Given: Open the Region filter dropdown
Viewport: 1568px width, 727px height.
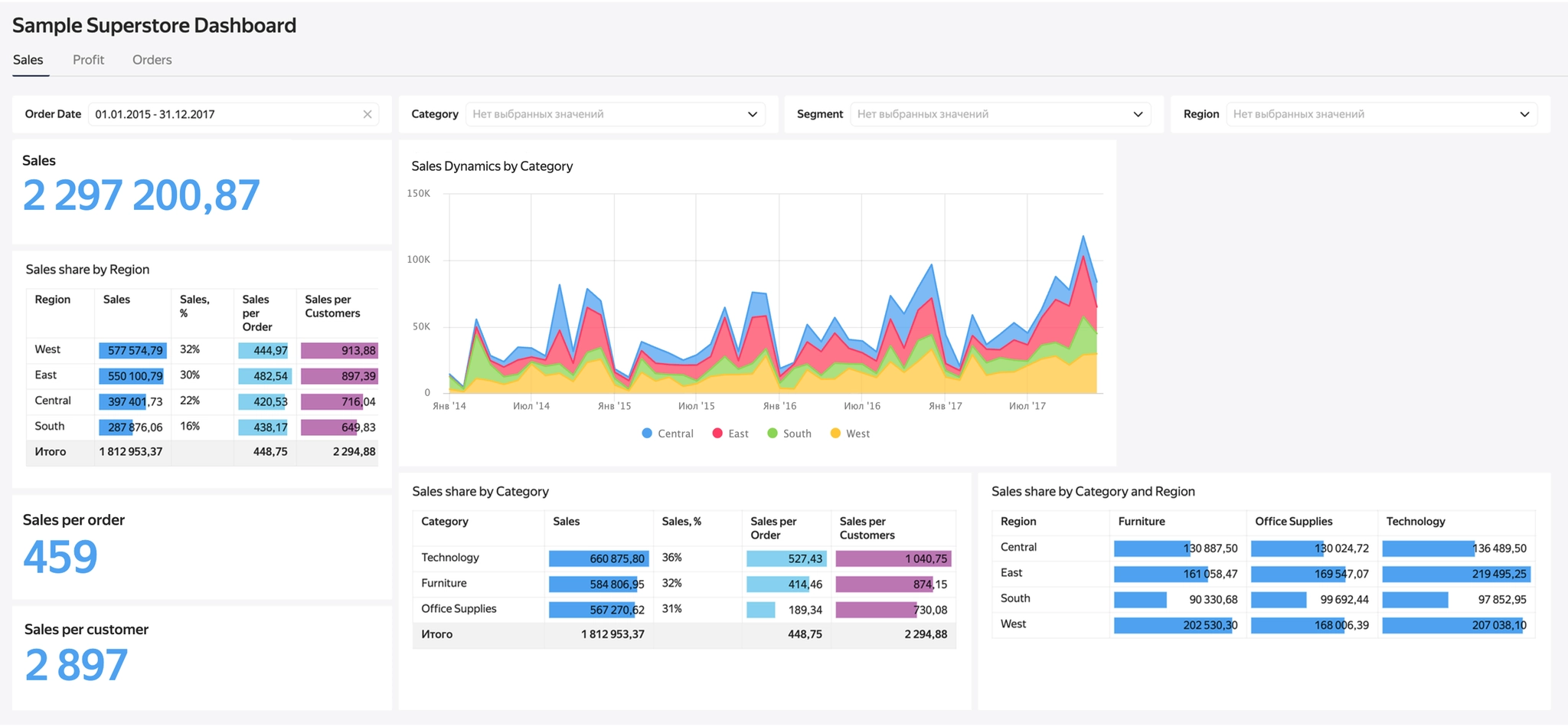Looking at the screenshot, I should click(1382, 114).
